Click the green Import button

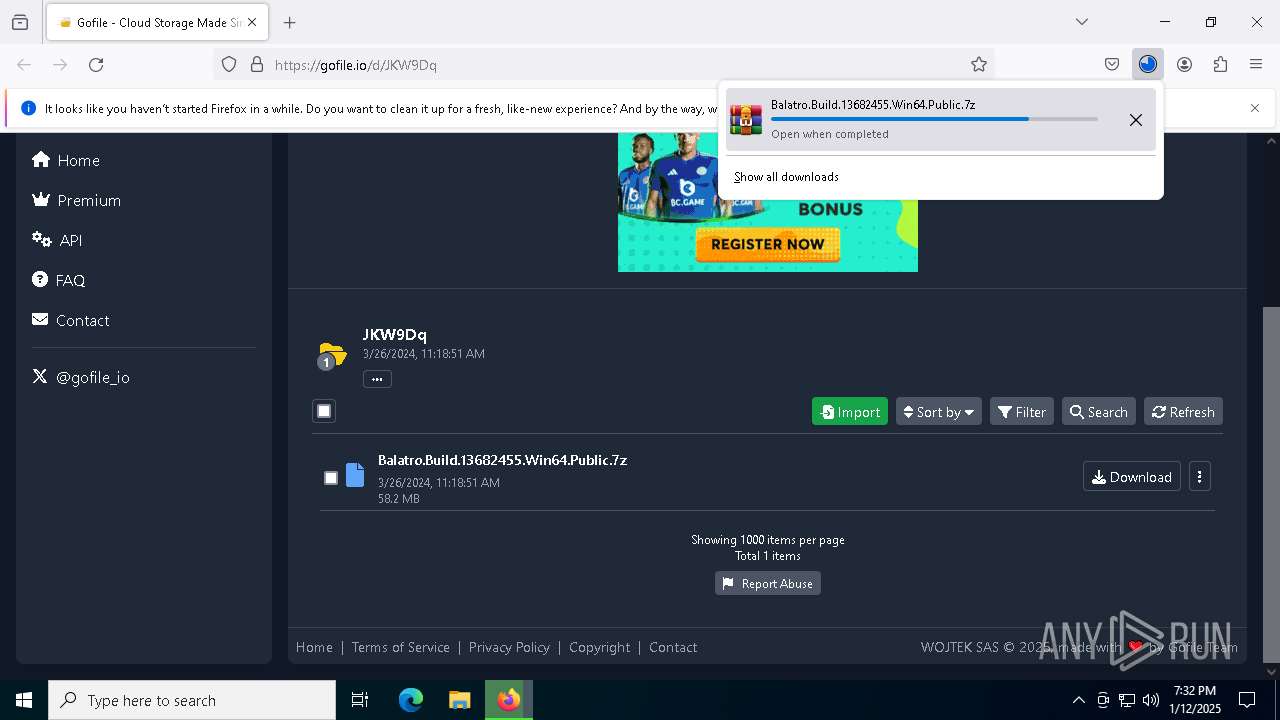[x=850, y=412]
